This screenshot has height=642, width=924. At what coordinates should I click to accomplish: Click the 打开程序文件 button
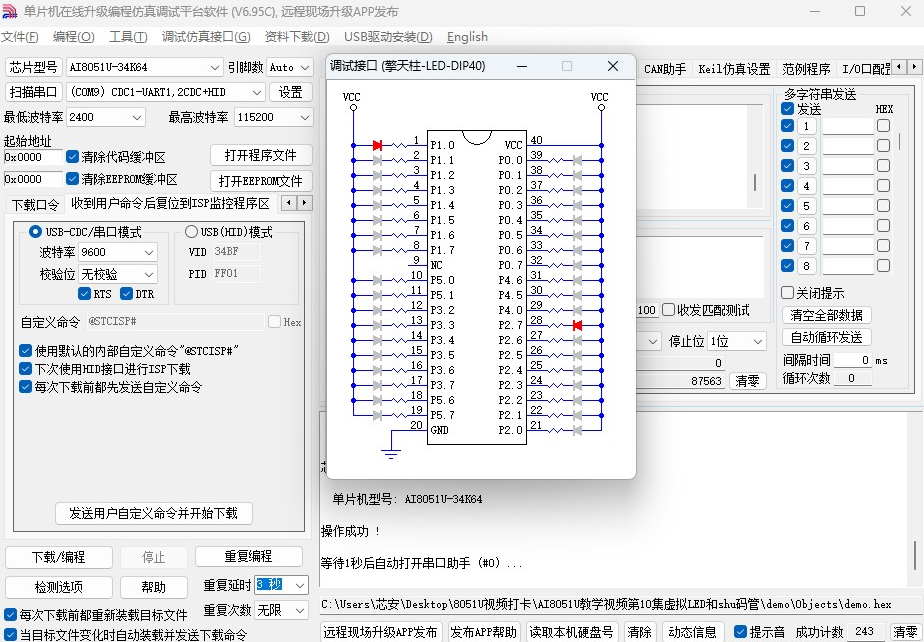click(x=261, y=155)
